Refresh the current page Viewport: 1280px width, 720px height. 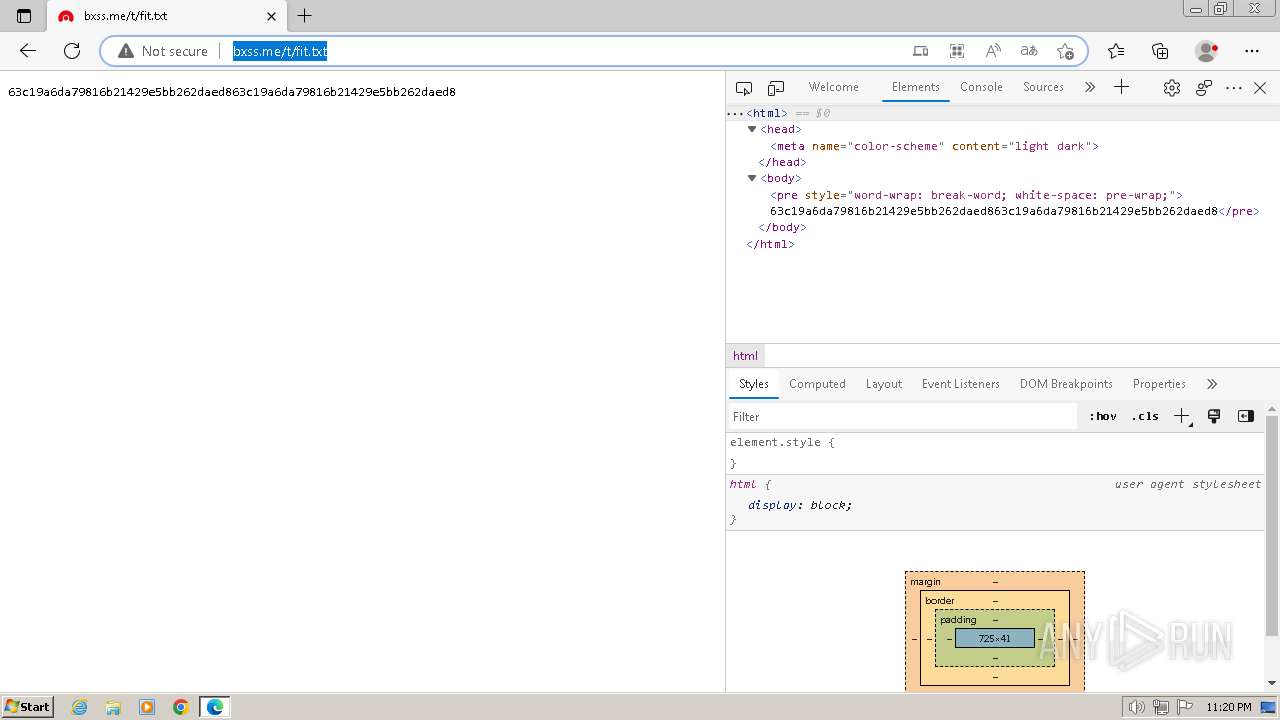coord(72,51)
